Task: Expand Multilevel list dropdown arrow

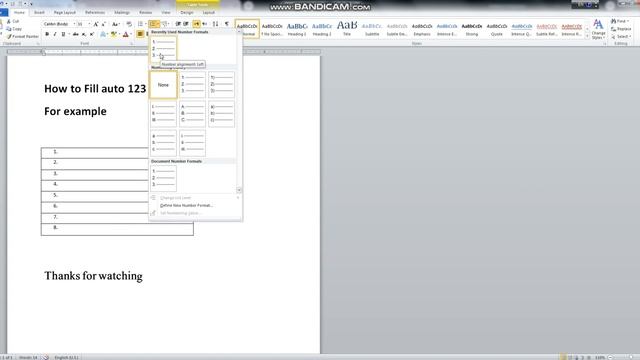Action: 169,24
